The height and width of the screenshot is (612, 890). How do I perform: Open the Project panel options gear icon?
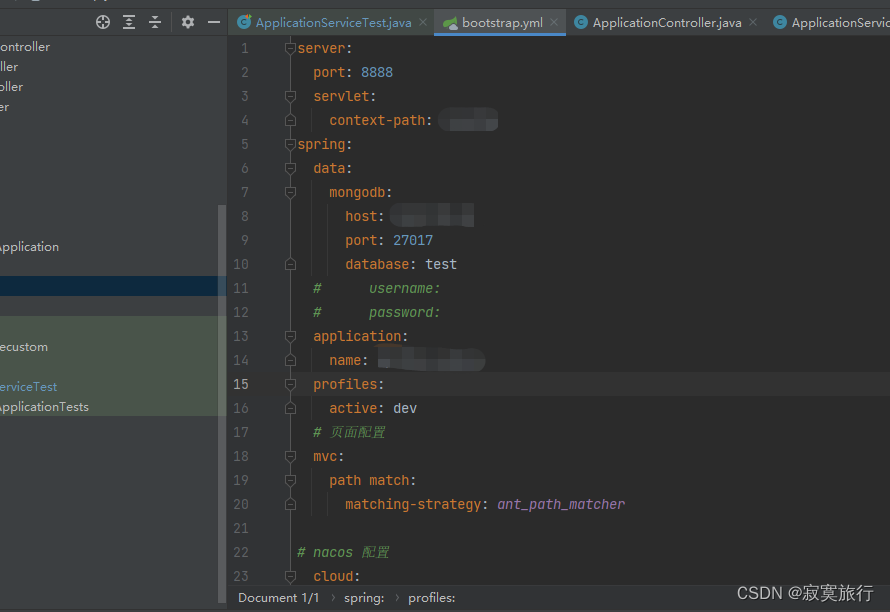coord(187,21)
